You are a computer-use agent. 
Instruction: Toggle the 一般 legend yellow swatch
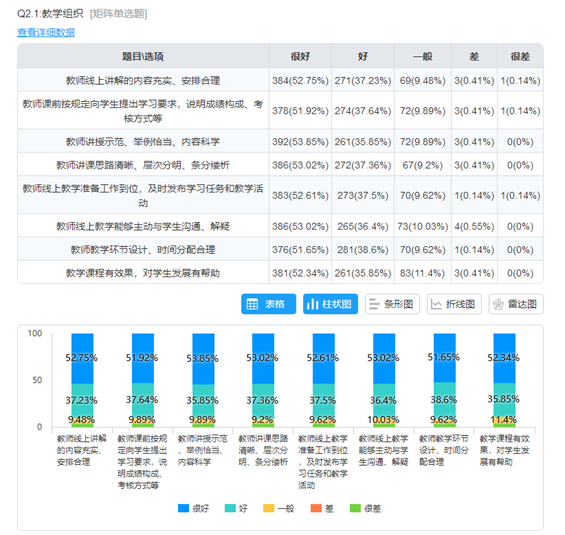click(x=269, y=508)
